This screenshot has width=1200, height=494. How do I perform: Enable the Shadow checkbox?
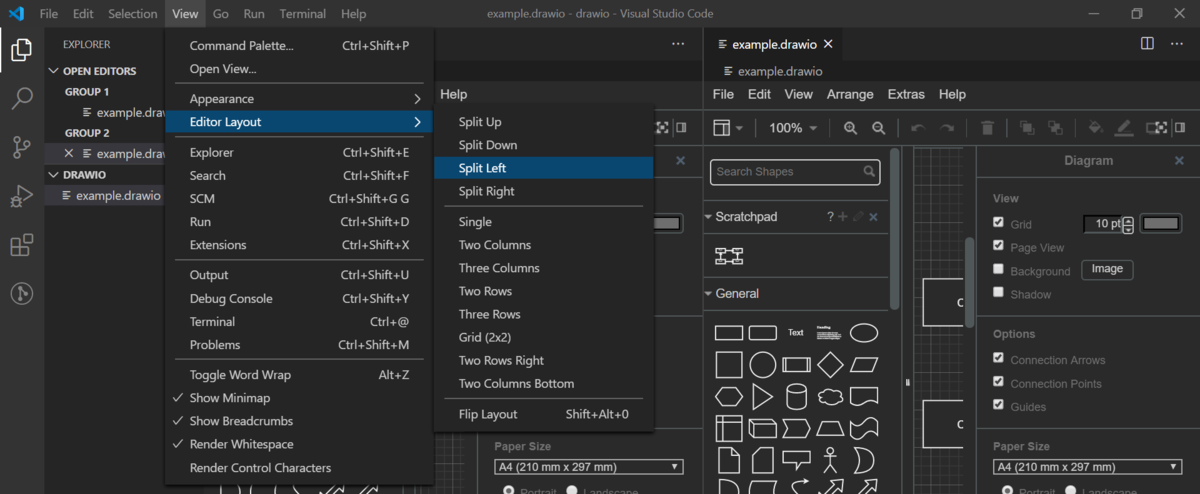click(x=998, y=293)
